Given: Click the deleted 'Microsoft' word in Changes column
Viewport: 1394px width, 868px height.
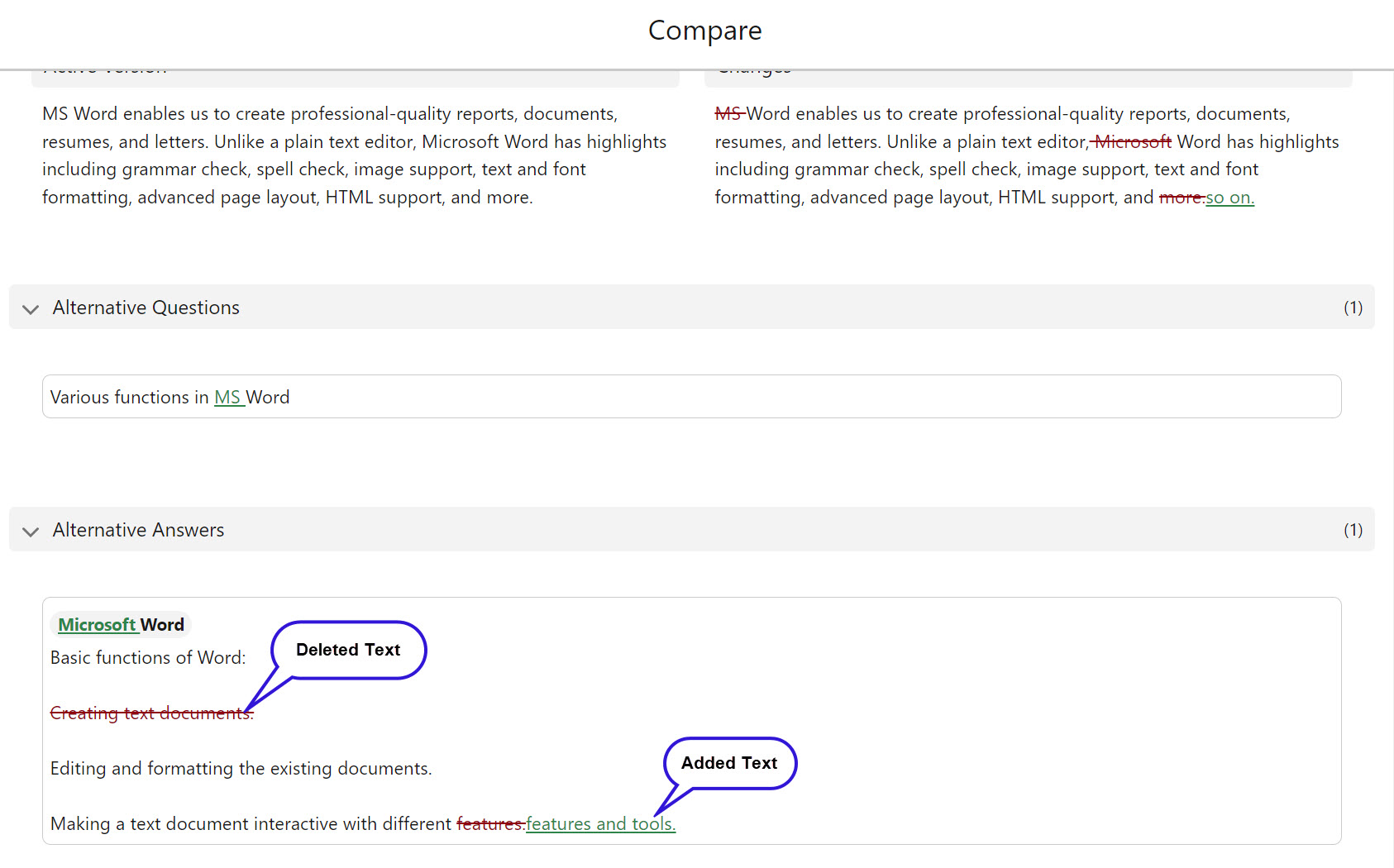Looking at the screenshot, I should click(x=1133, y=142).
